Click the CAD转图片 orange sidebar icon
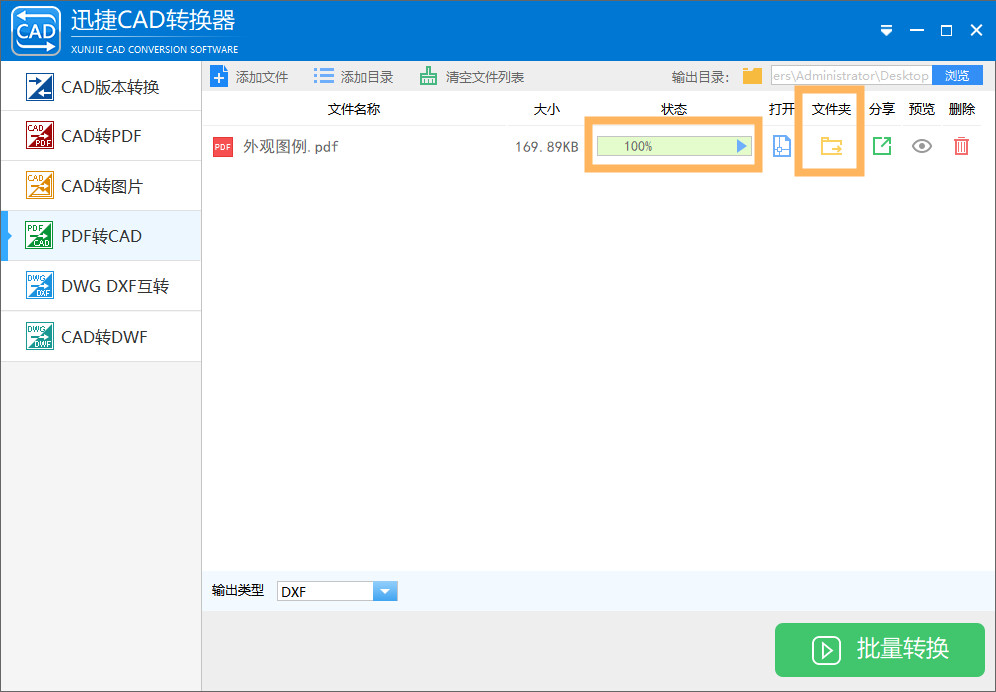This screenshot has width=996, height=692. point(39,186)
